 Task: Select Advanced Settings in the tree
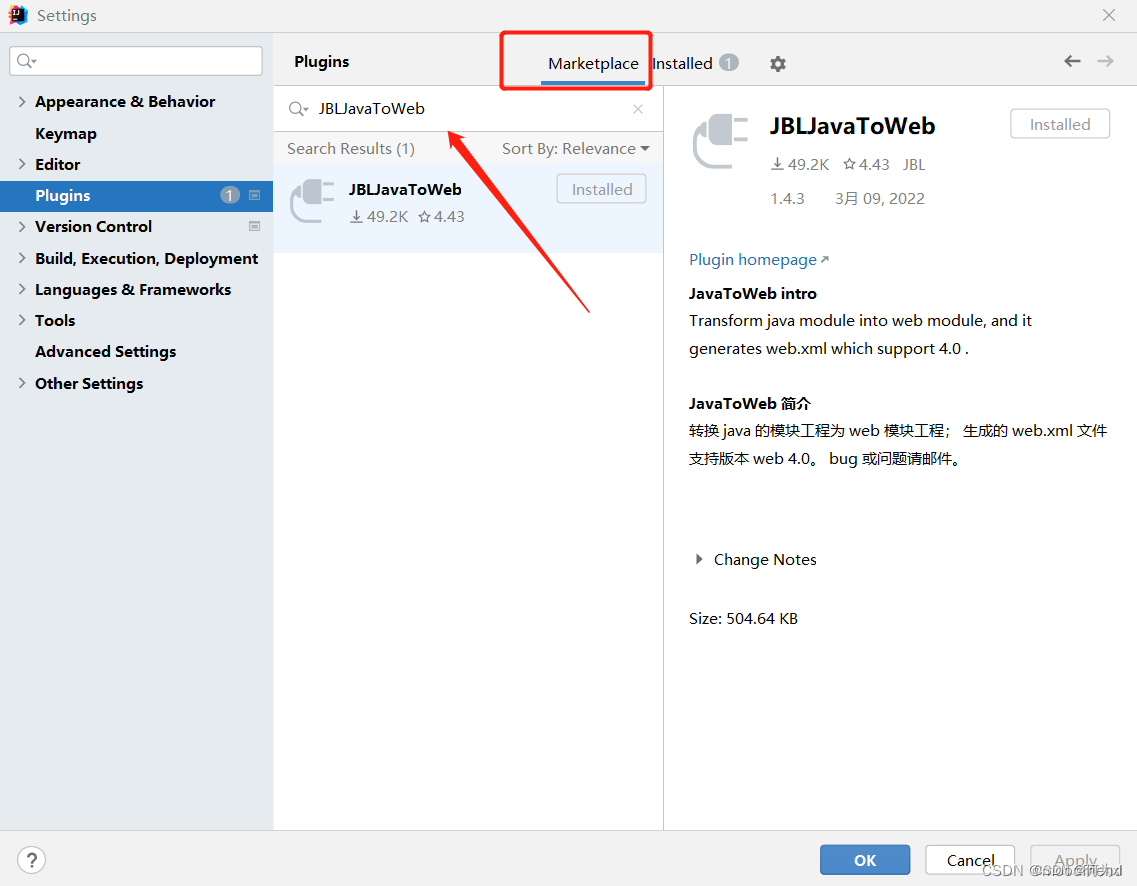[x=106, y=352]
